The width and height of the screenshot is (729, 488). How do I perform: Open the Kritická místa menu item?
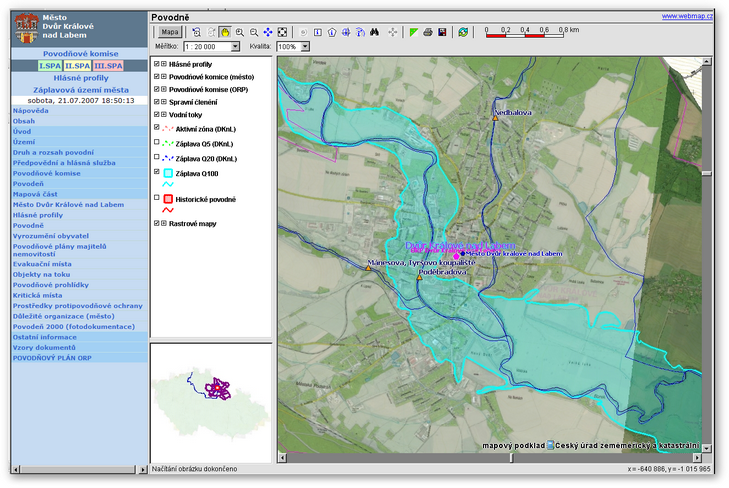(x=37, y=295)
